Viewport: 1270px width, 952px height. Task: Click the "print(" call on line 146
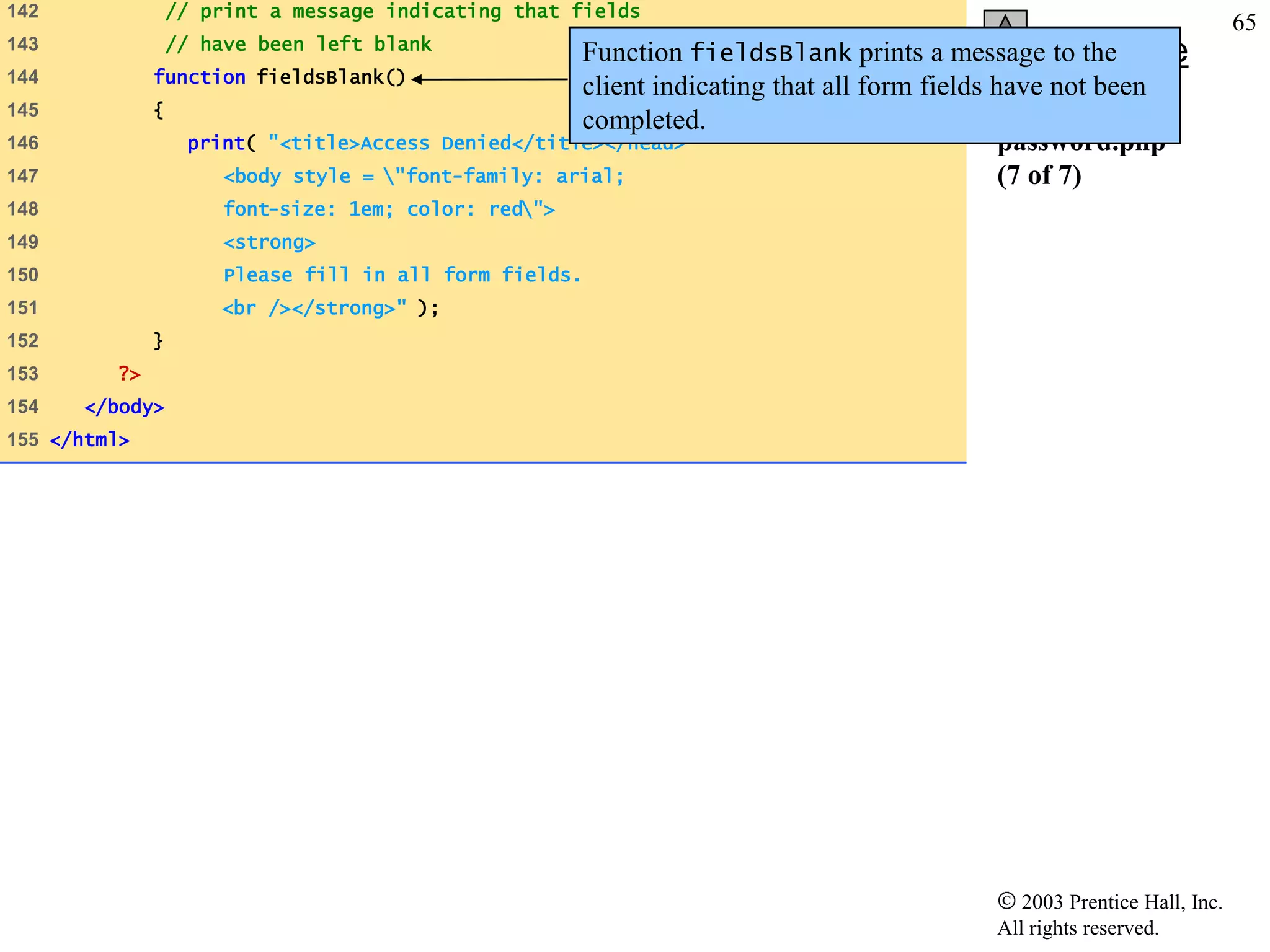point(221,143)
